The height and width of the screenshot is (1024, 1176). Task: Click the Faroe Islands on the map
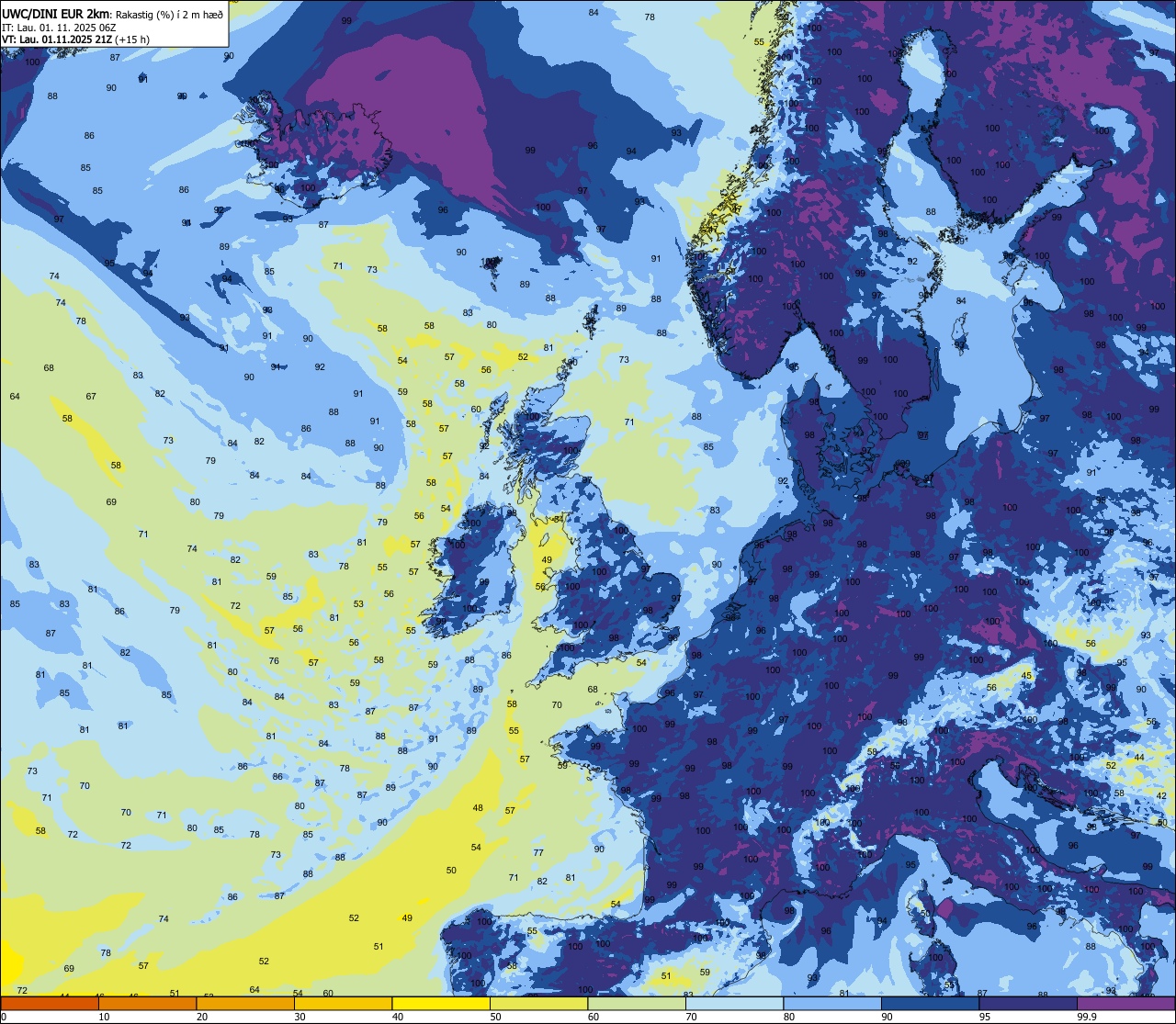493,264
